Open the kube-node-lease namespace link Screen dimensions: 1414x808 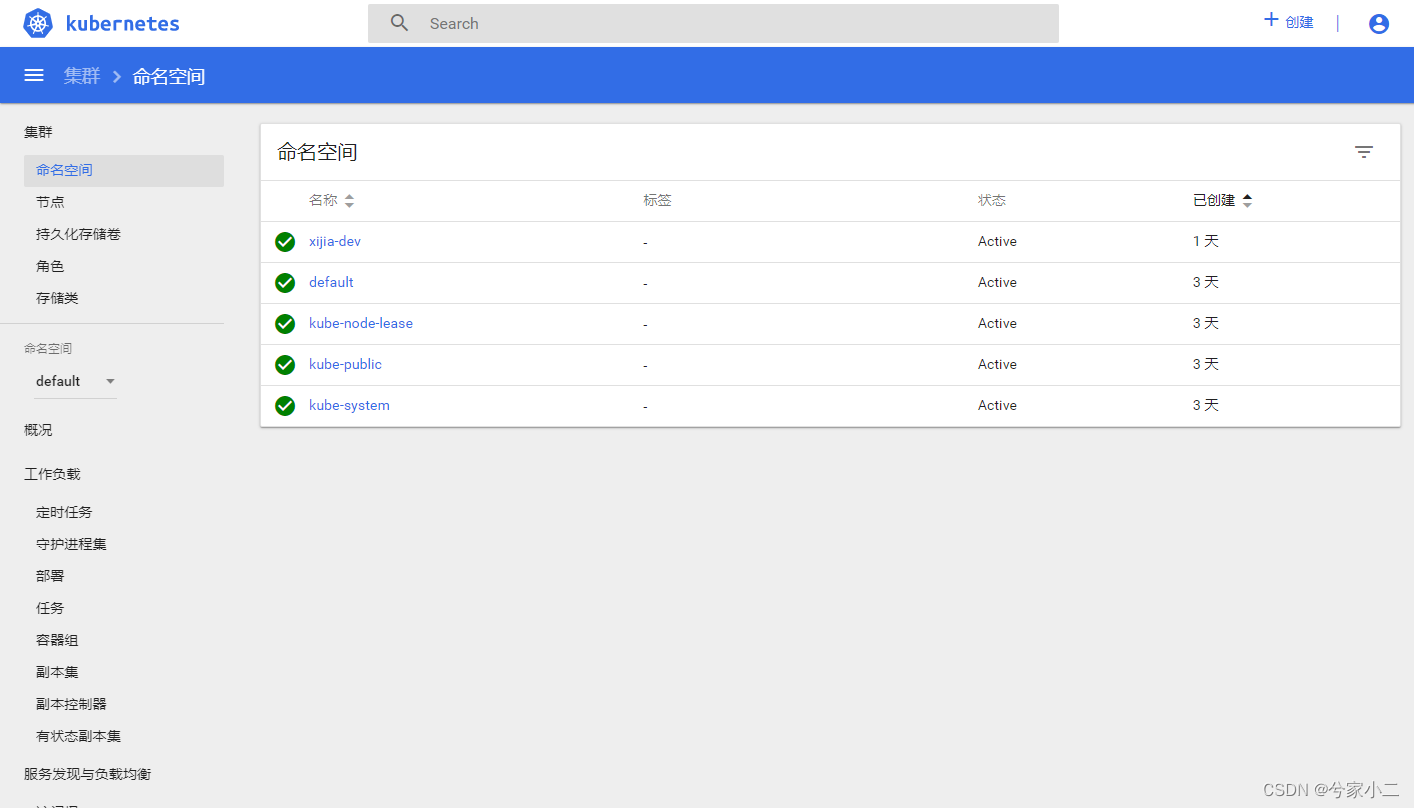coord(360,323)
